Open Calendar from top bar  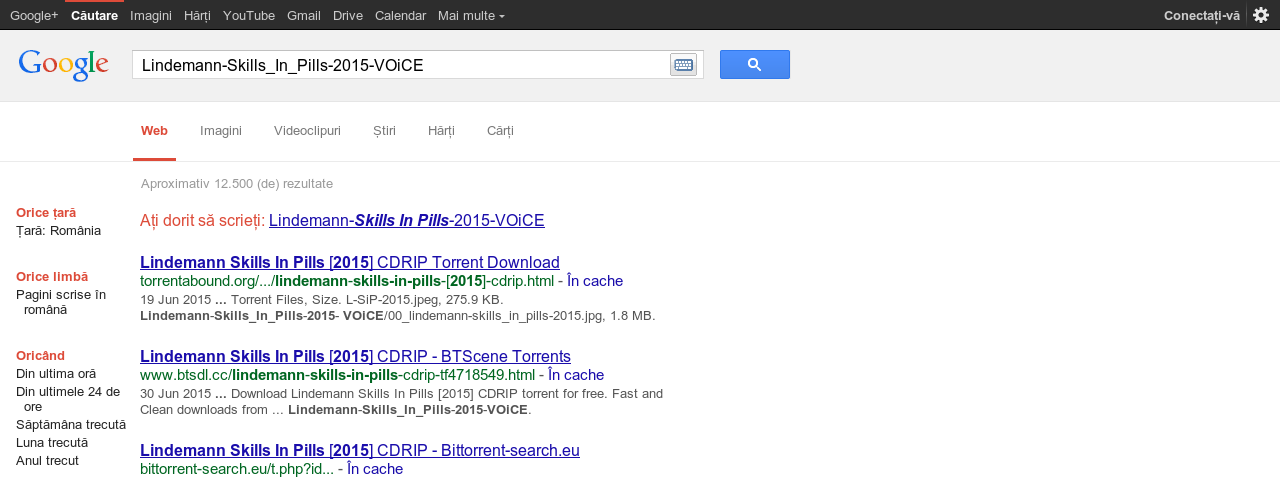click(400, 15)
